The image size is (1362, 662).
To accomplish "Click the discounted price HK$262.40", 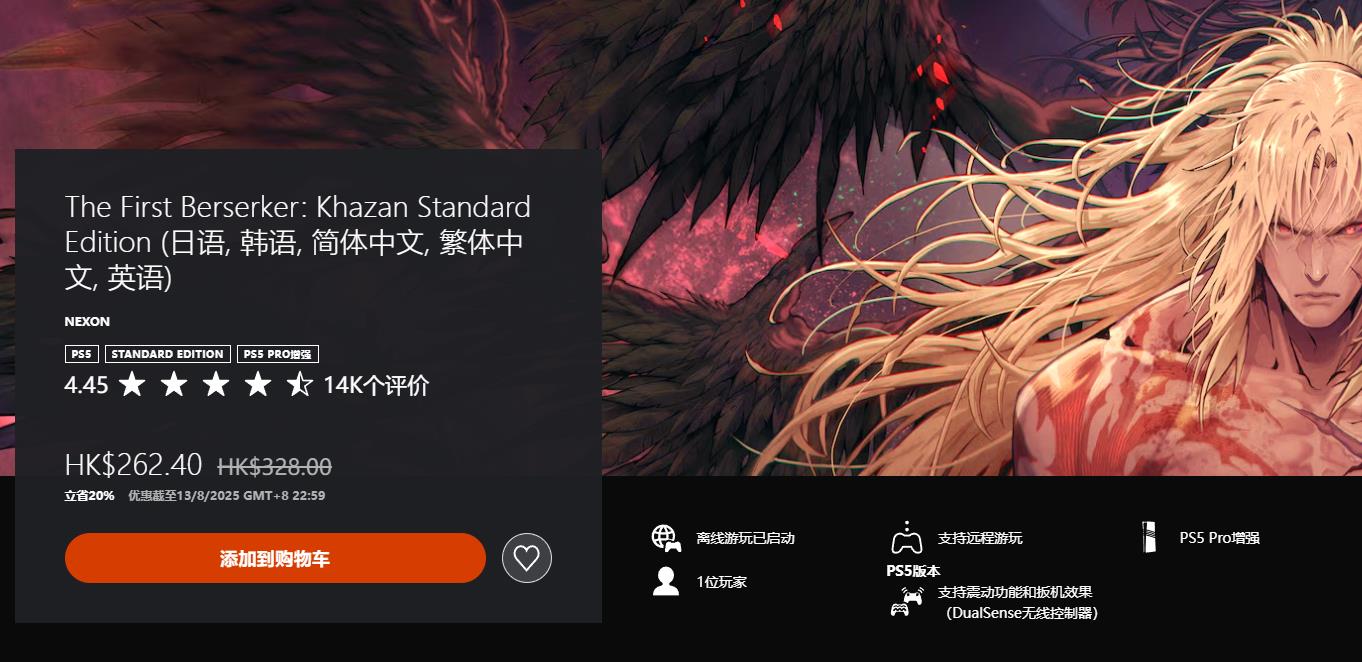I will click(x=134, y=465).
